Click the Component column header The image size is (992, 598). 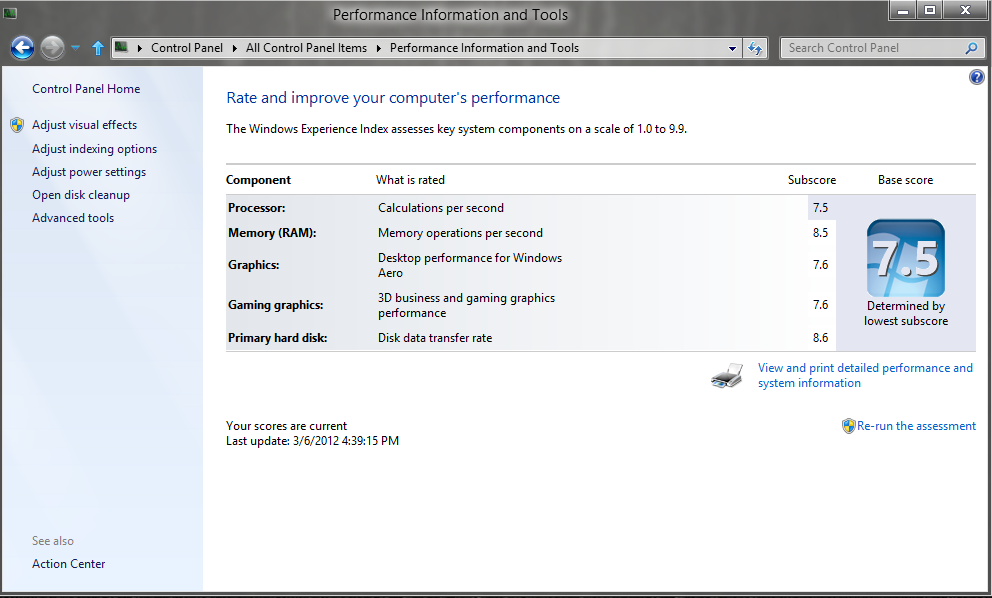258,180
